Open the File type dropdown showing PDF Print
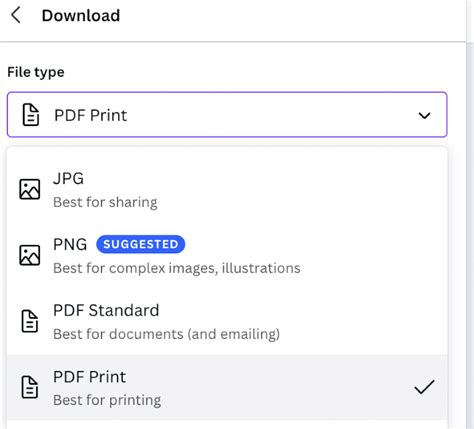The image size is (474, 429). click(227, 115)
